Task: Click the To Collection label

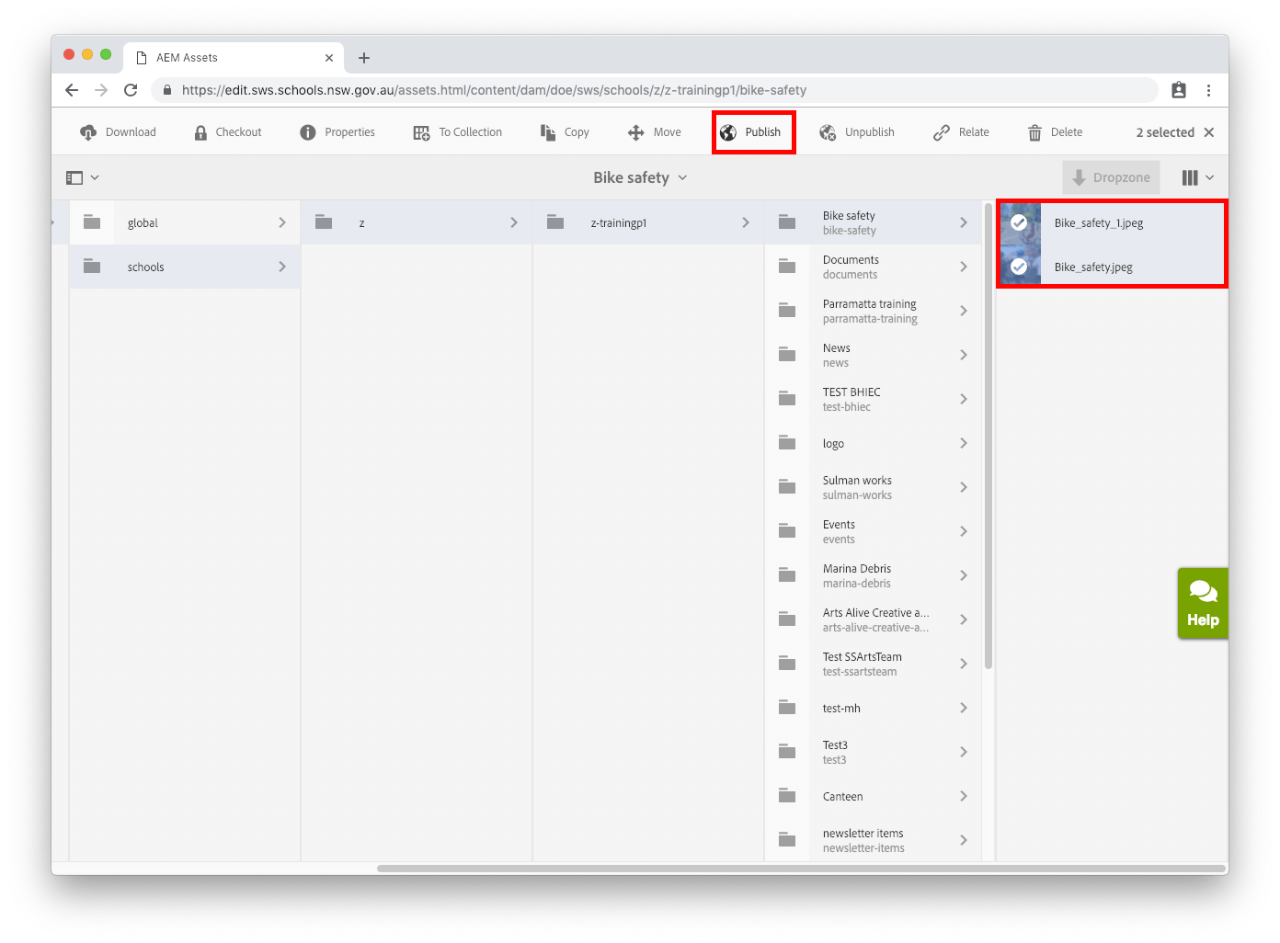Action: pyautogui.click(x=471, y=132)
